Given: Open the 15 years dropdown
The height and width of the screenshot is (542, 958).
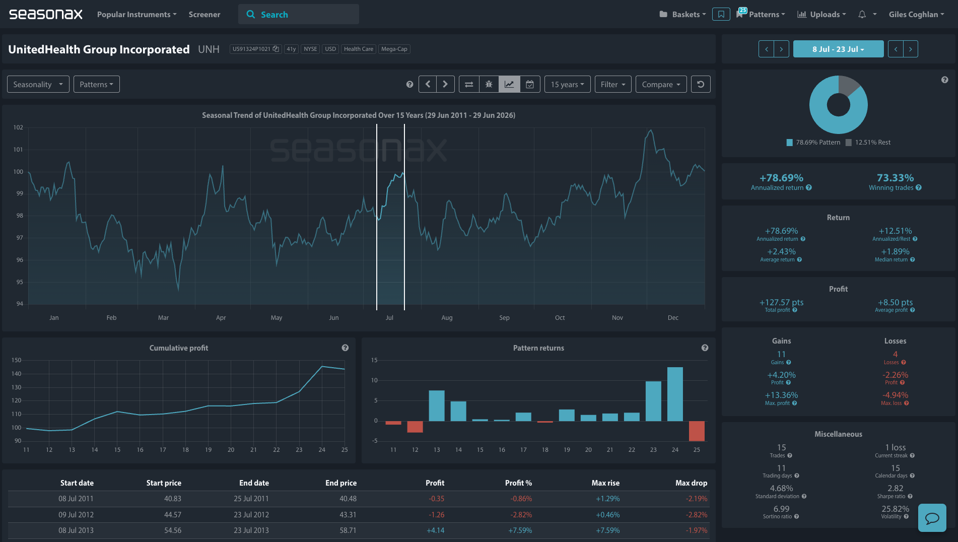Looking at the screenshot, I should click(567, 84).
